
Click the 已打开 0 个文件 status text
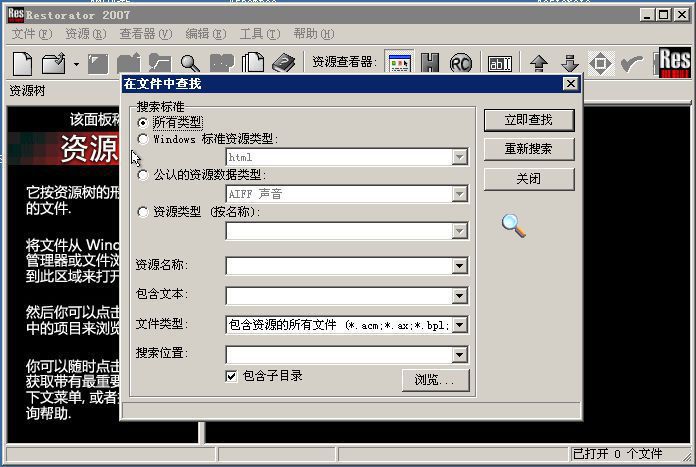(x=617, y=454)
